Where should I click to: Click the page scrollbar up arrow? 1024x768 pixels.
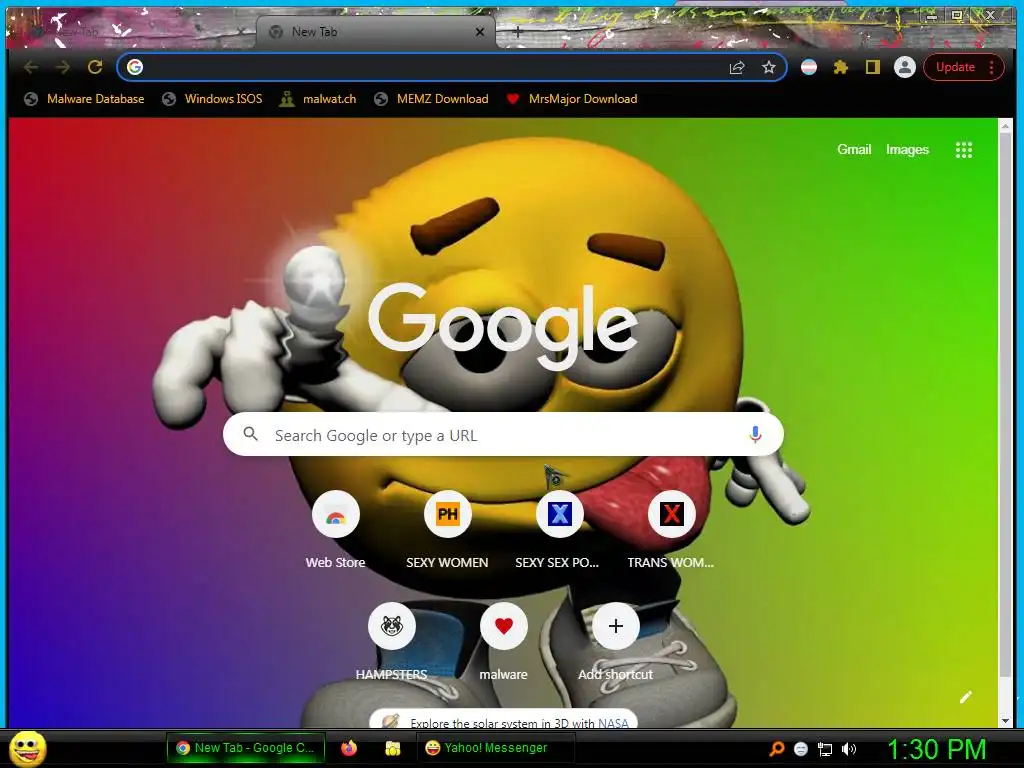(x=1006, y=125)
